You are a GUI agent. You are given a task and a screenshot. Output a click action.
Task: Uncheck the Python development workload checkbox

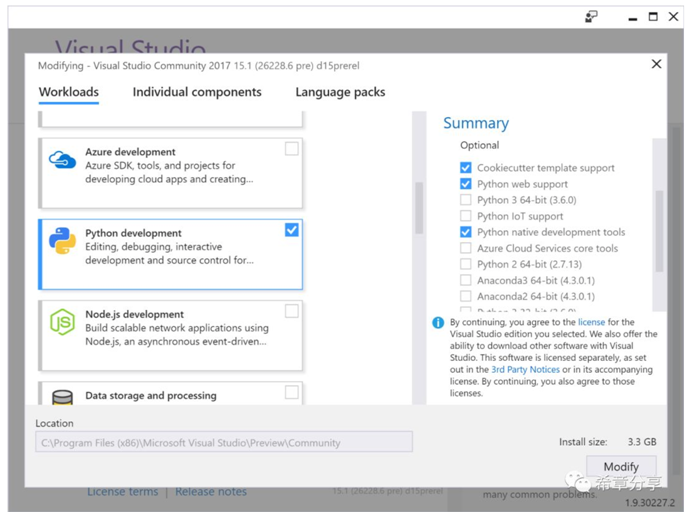292,230
